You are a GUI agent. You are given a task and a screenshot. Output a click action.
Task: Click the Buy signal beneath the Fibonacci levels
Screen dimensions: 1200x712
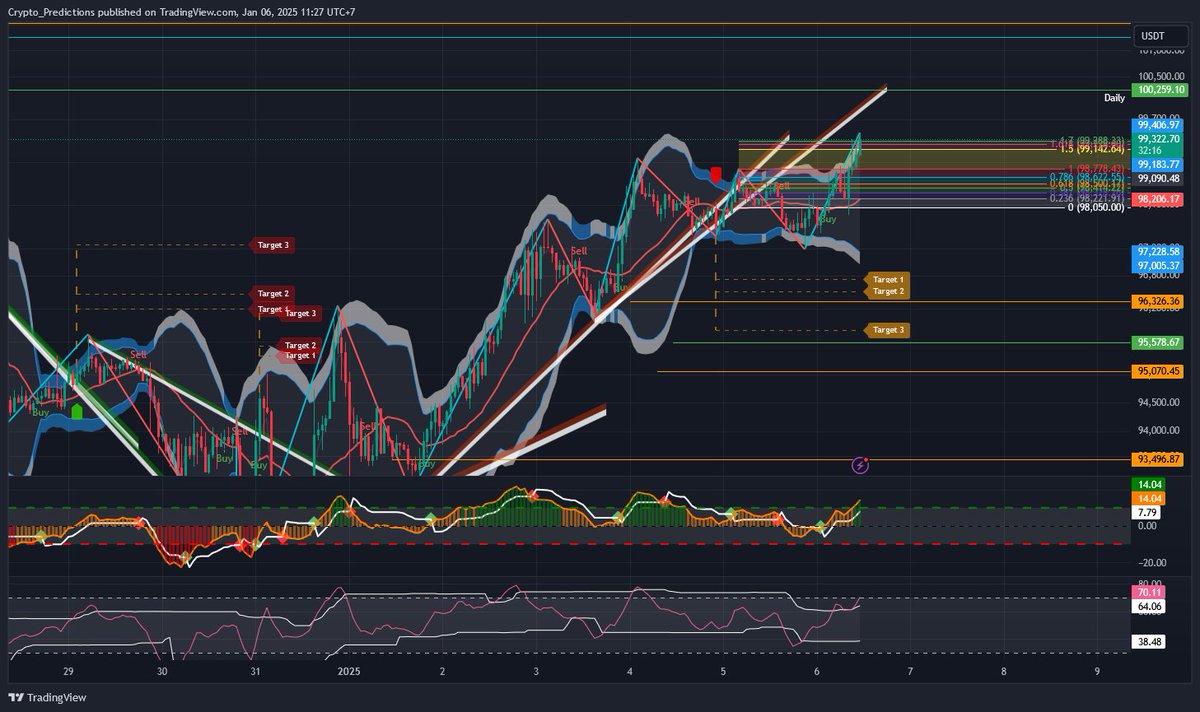coord(828,218)
